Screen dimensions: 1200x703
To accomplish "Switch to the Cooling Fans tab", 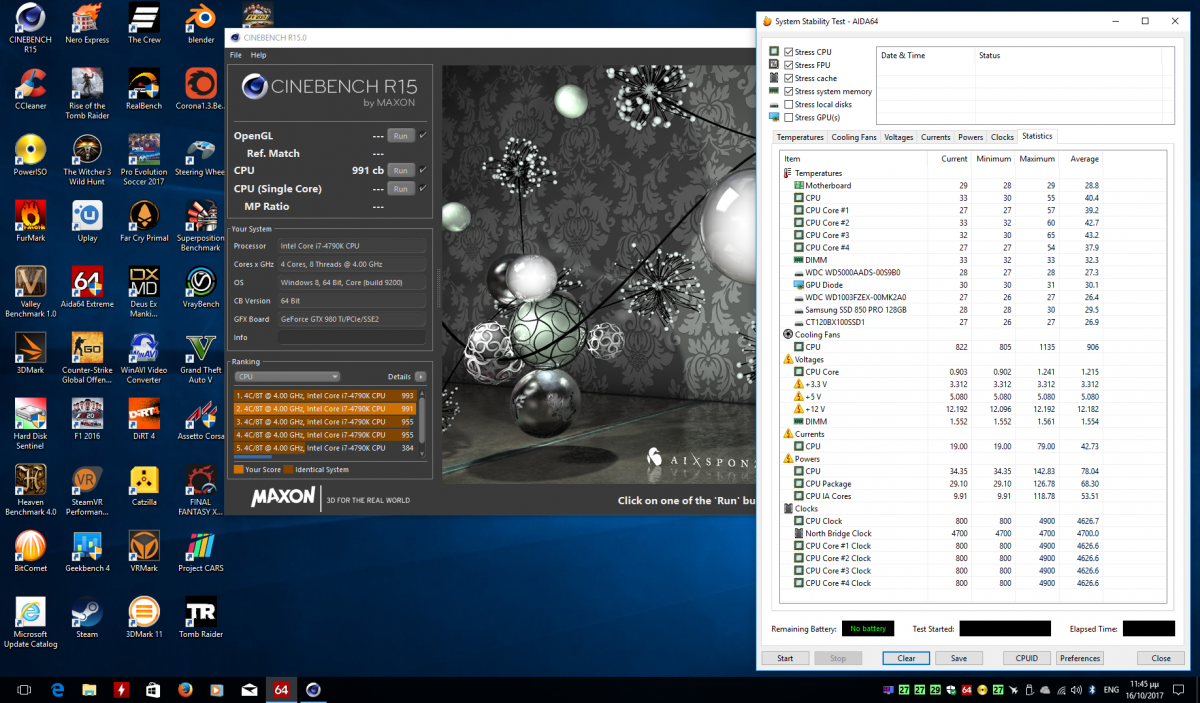I will [854, 137].
